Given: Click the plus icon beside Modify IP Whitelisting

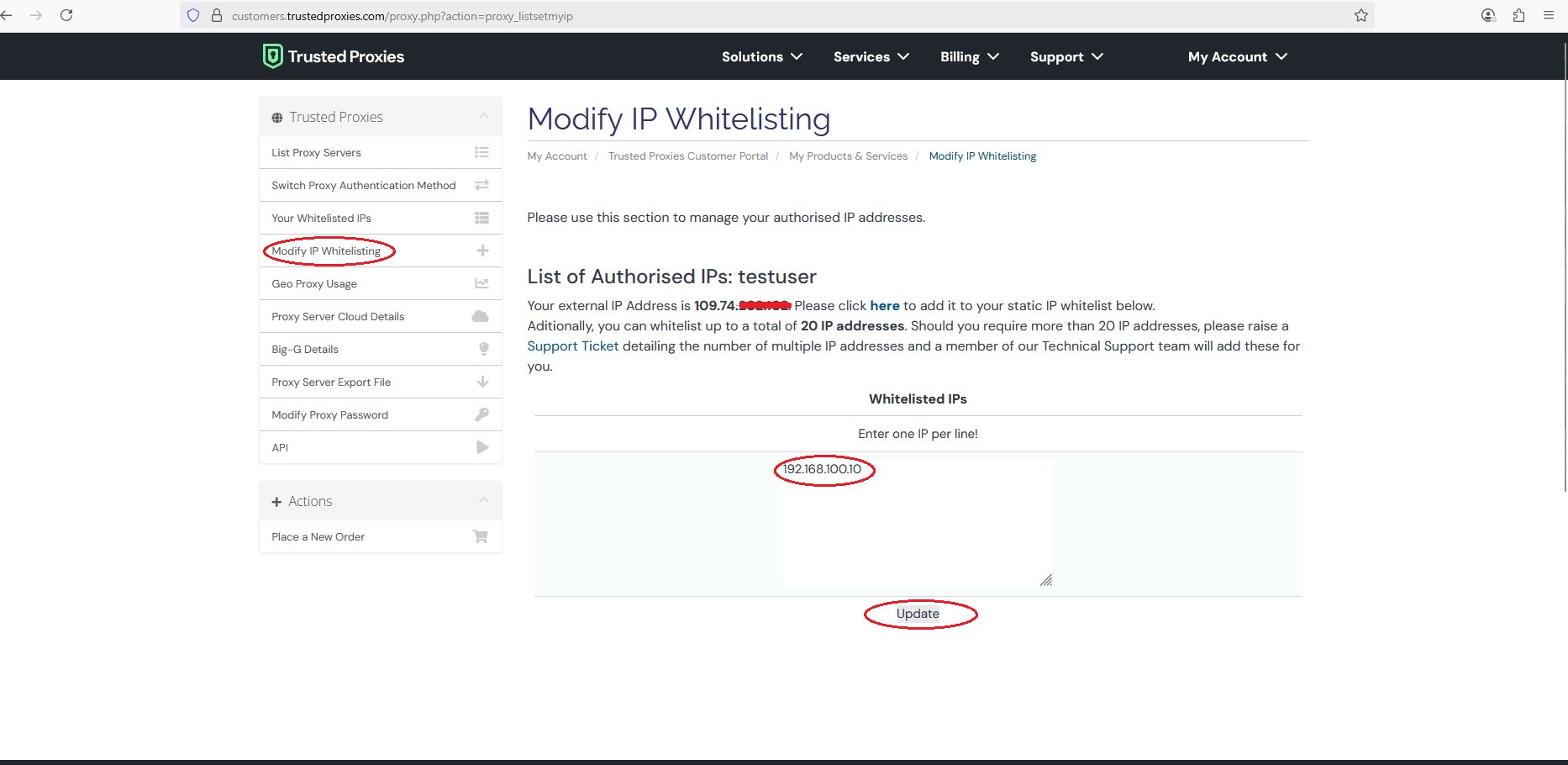Looking at the screenshot, I should pos(482,251).
